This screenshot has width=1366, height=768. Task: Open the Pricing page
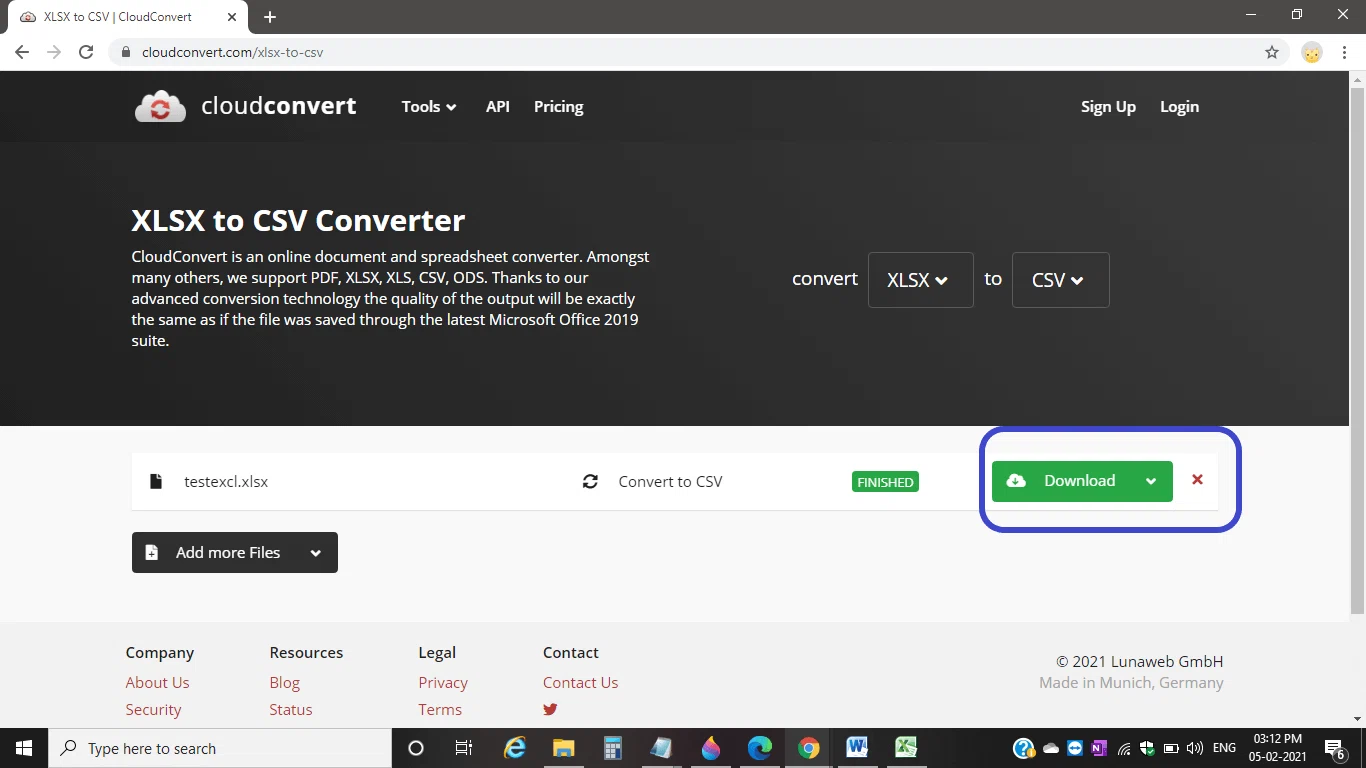tap(558, 106)
